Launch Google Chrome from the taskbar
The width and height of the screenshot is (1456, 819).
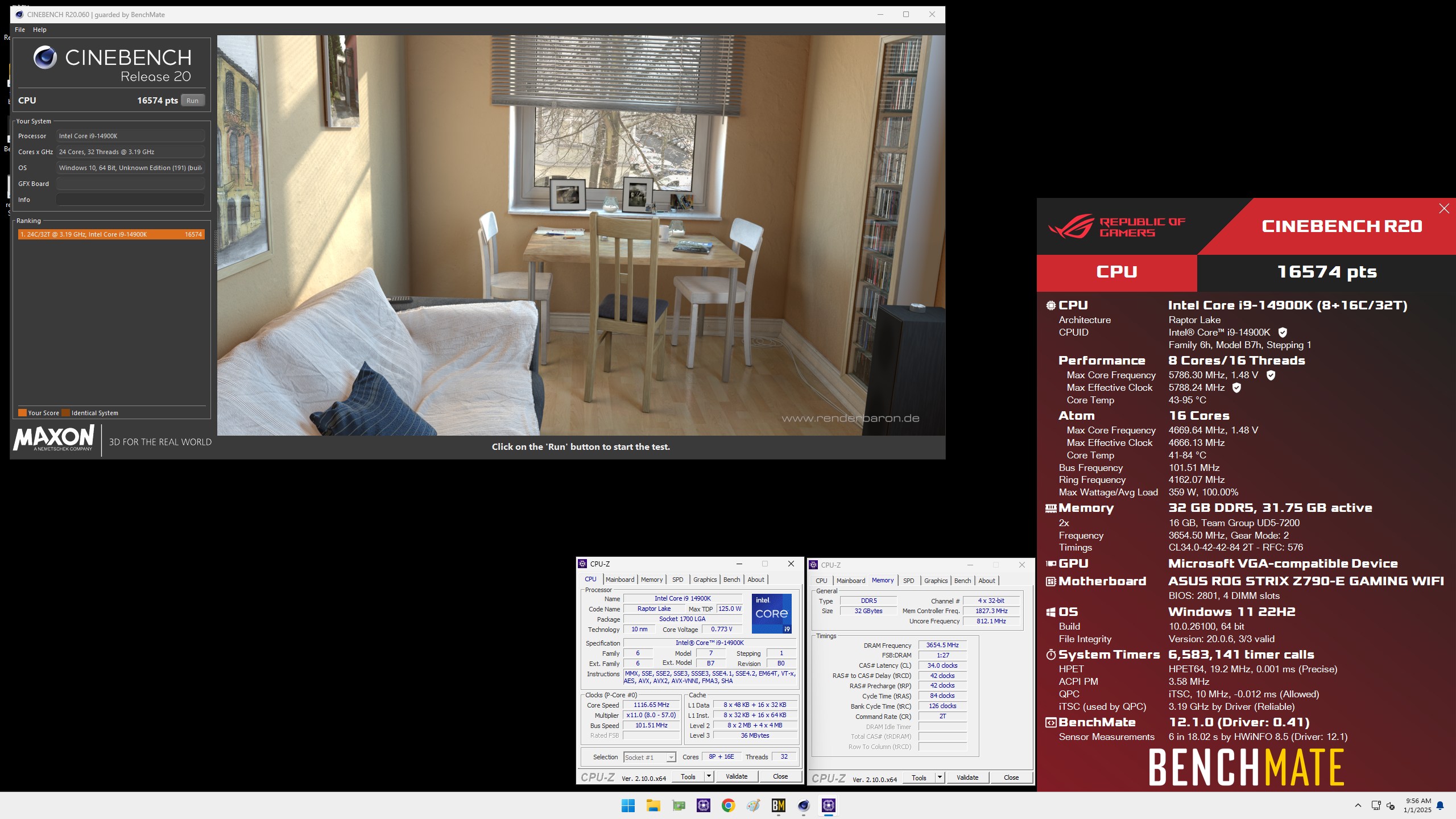click(x=728, y=805)
